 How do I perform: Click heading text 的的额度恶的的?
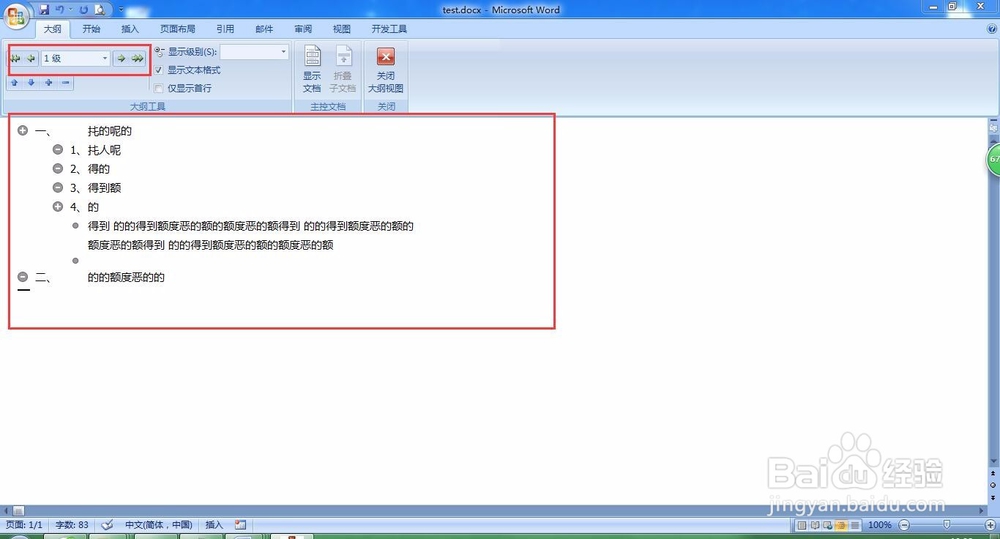point(126,277)
